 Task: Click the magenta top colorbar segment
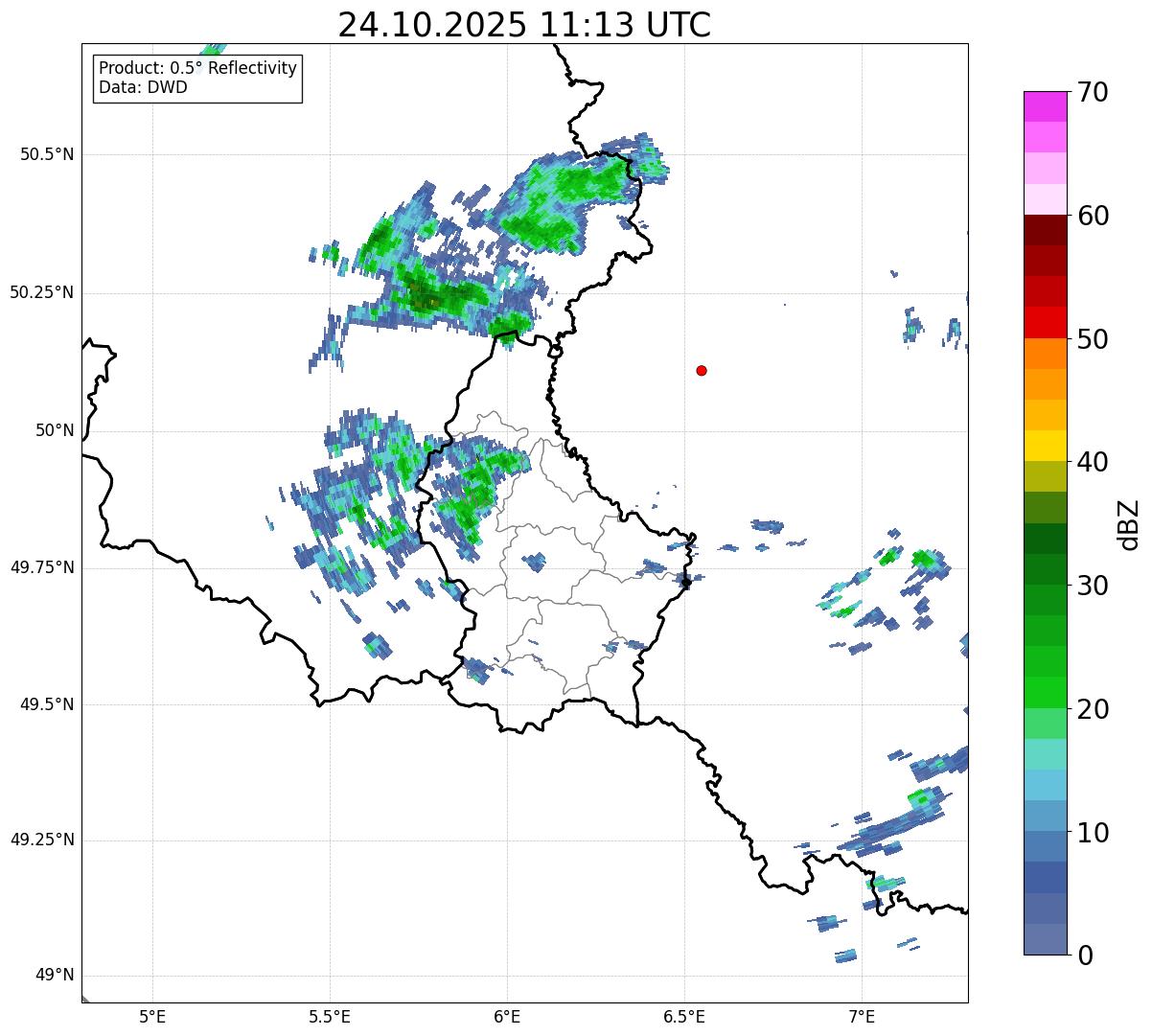(x=1045, y=106)
